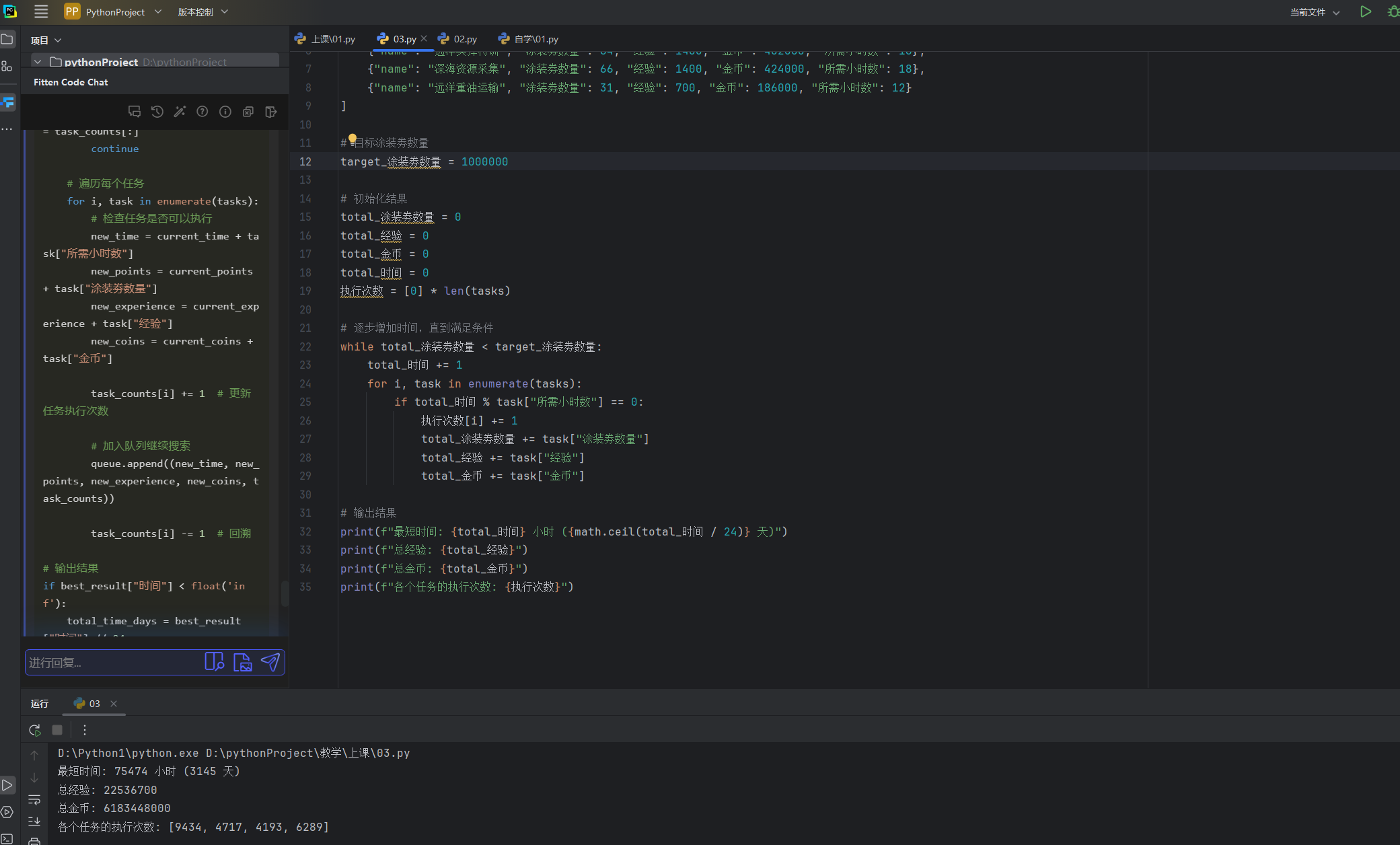Switch to the 02.py editor tab

(x=457, y=39)
